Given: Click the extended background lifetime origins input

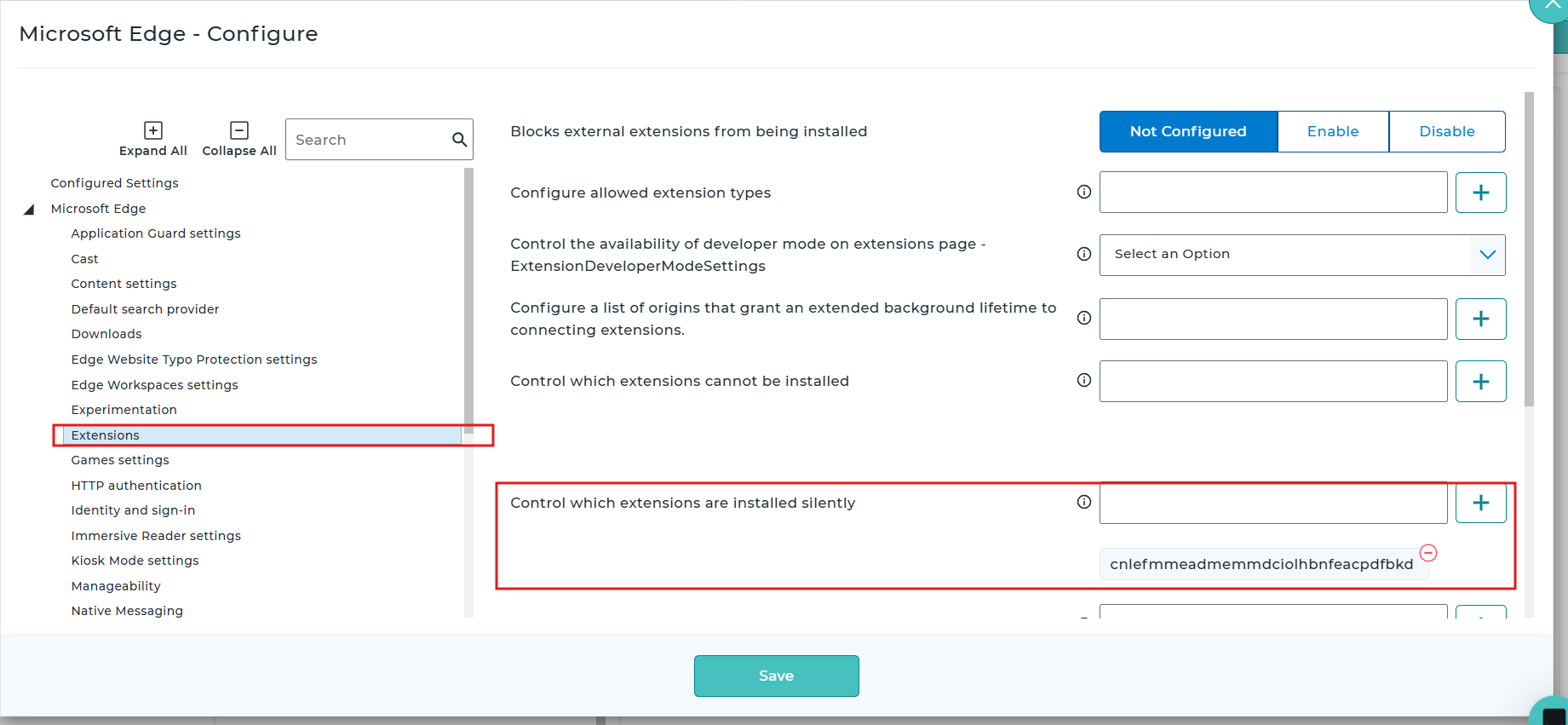Looking at the screenshot, I should coord(1273,319).
